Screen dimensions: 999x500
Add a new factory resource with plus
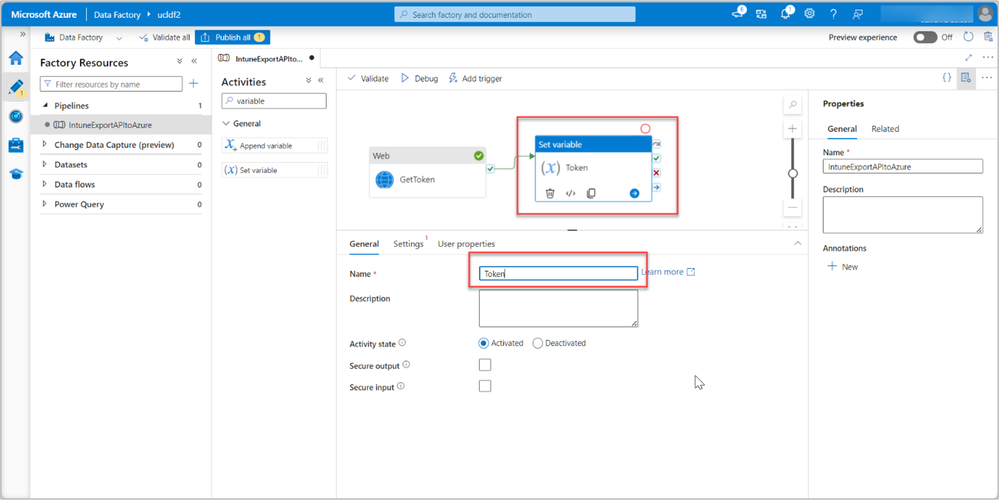(x=194, y=83)
